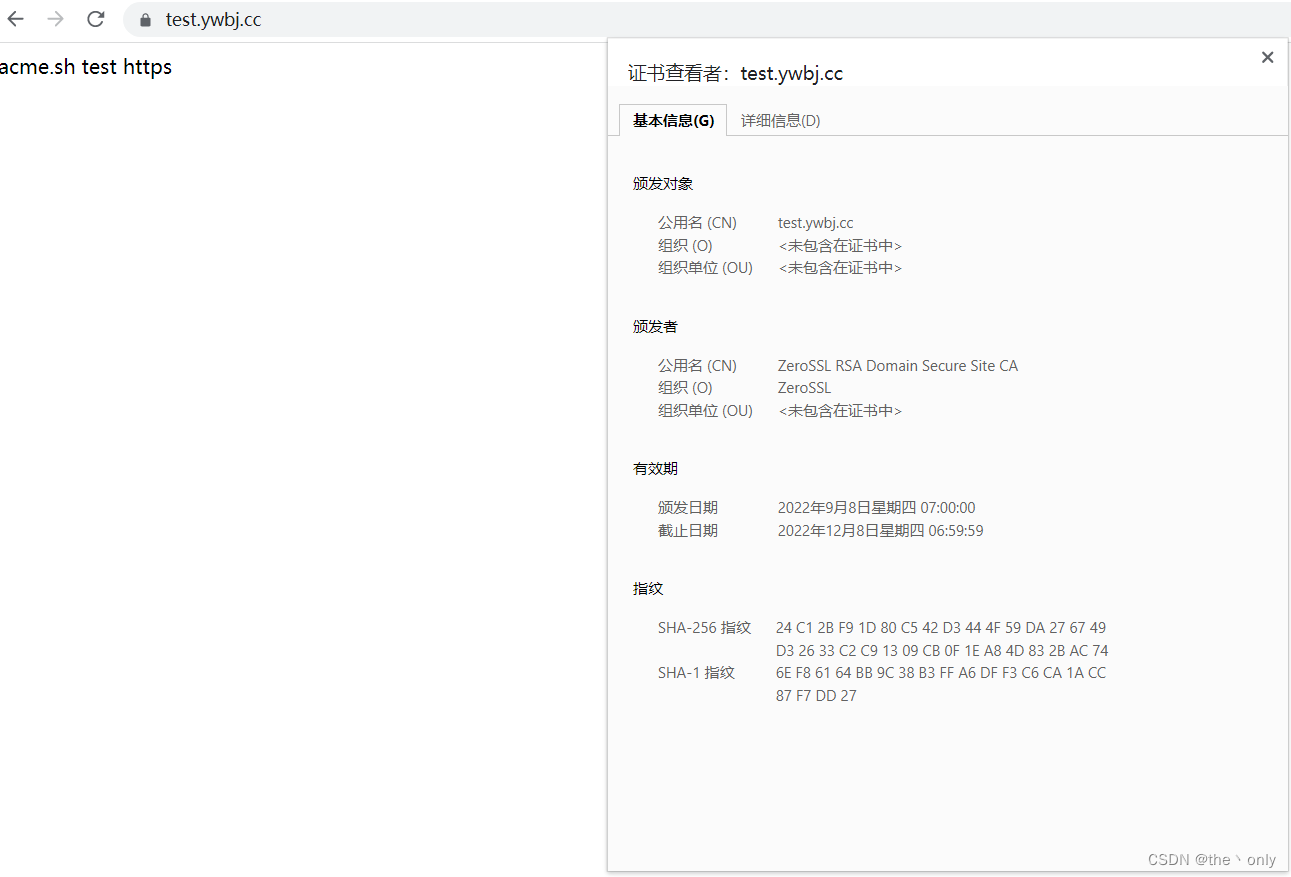Click dialog title 证书查看者: test.ywbj.cc

tap(735, 73)
